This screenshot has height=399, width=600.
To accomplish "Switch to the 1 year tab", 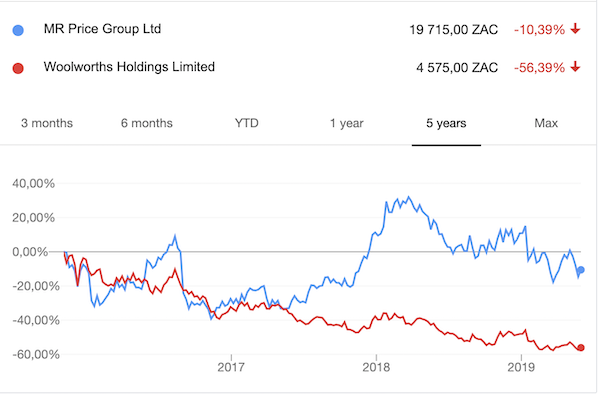I will pyautogui.click(x=347, y=123).
